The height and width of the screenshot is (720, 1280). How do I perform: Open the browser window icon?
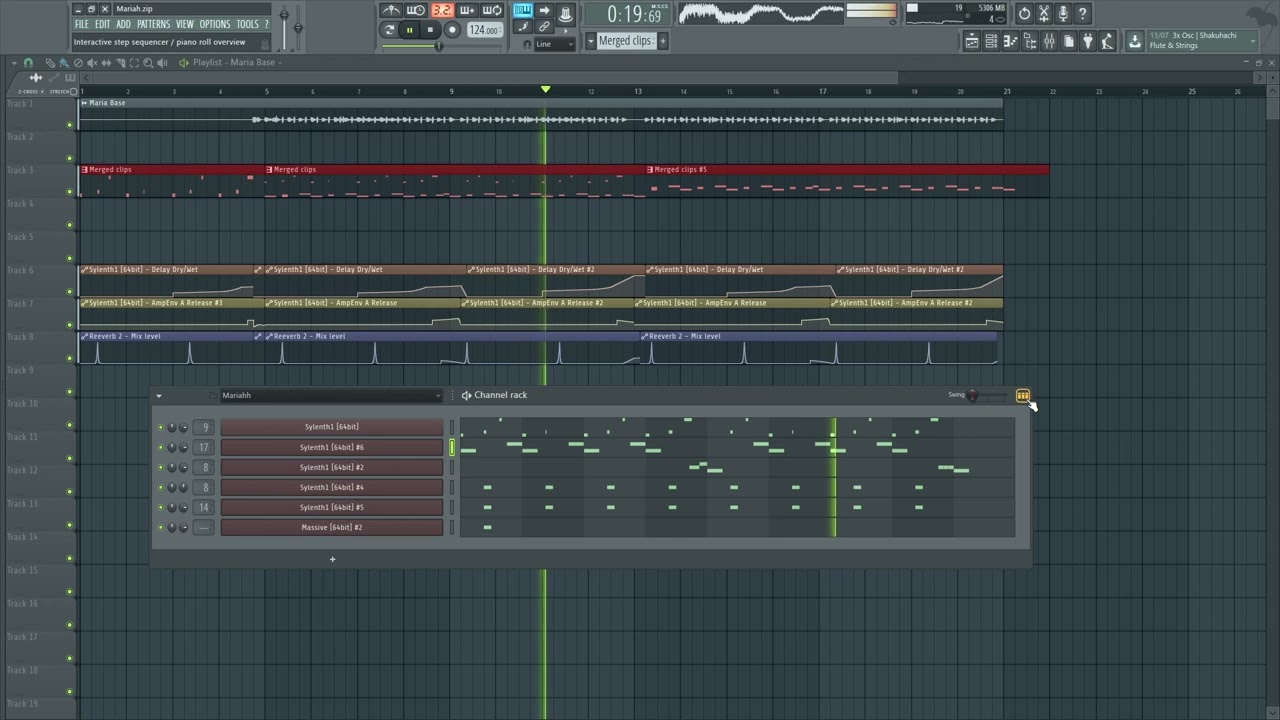(1030, 41)
